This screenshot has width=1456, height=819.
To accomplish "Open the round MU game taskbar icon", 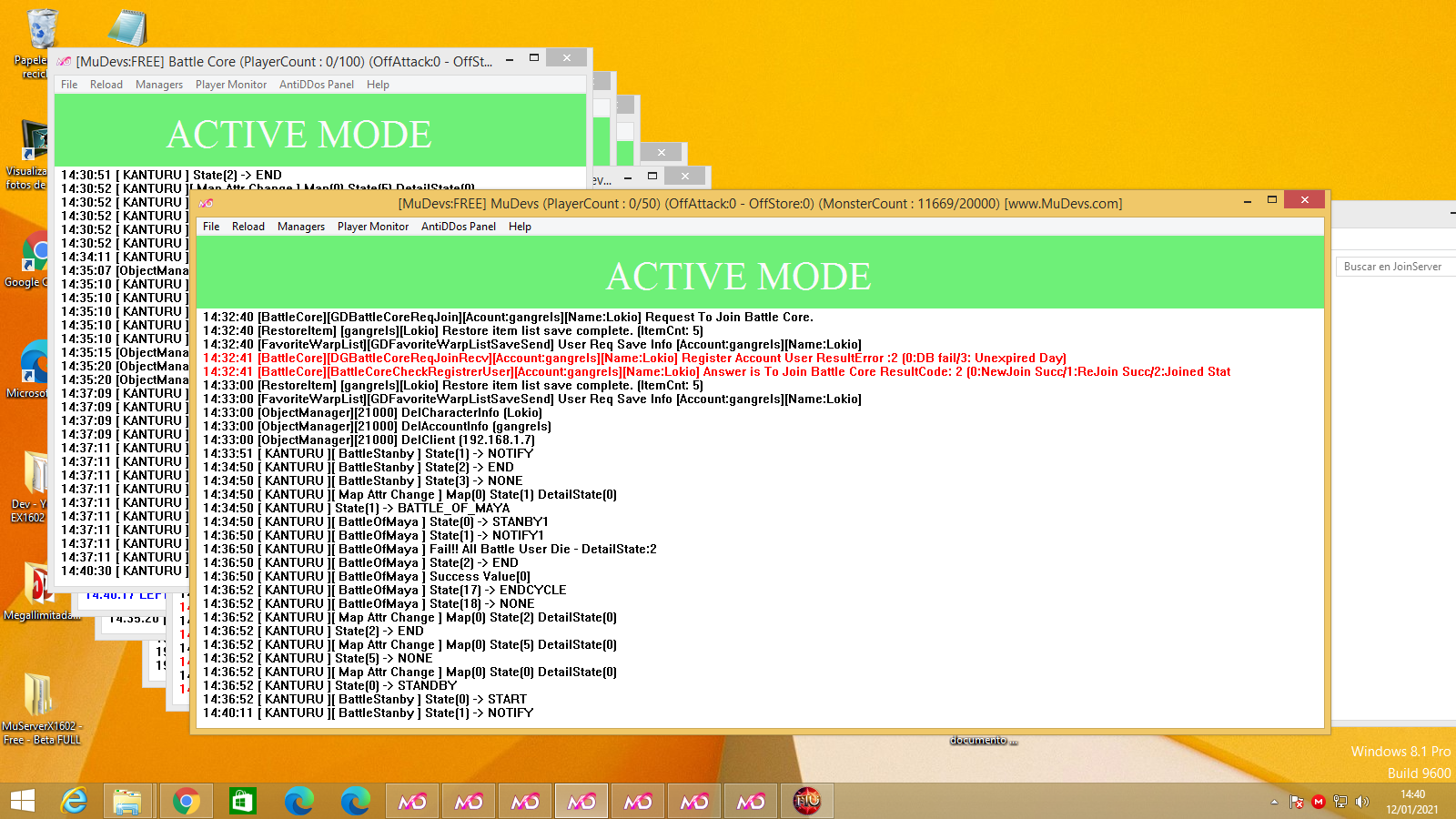I will (807, 801).
